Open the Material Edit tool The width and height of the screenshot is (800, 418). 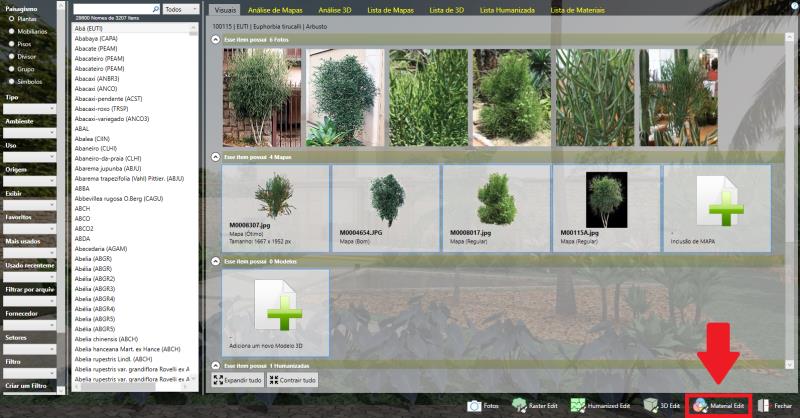720,406
